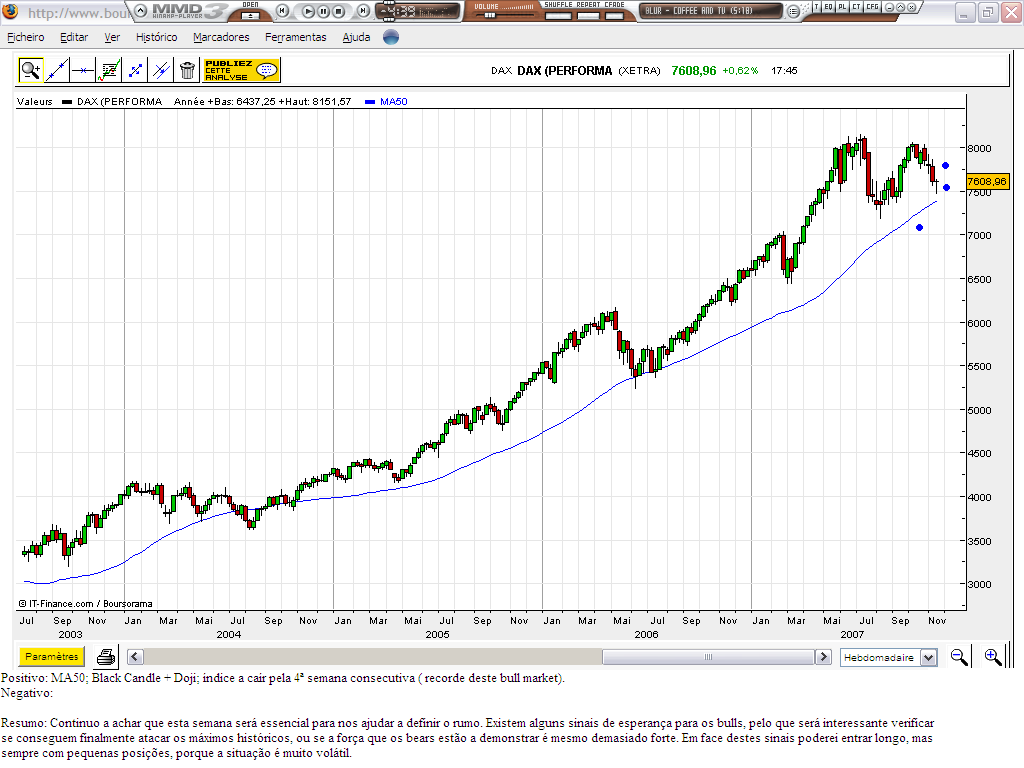1024x768 pixels.
Task: Open Winamp CFG configuration
Action: [x=872, y=7]
